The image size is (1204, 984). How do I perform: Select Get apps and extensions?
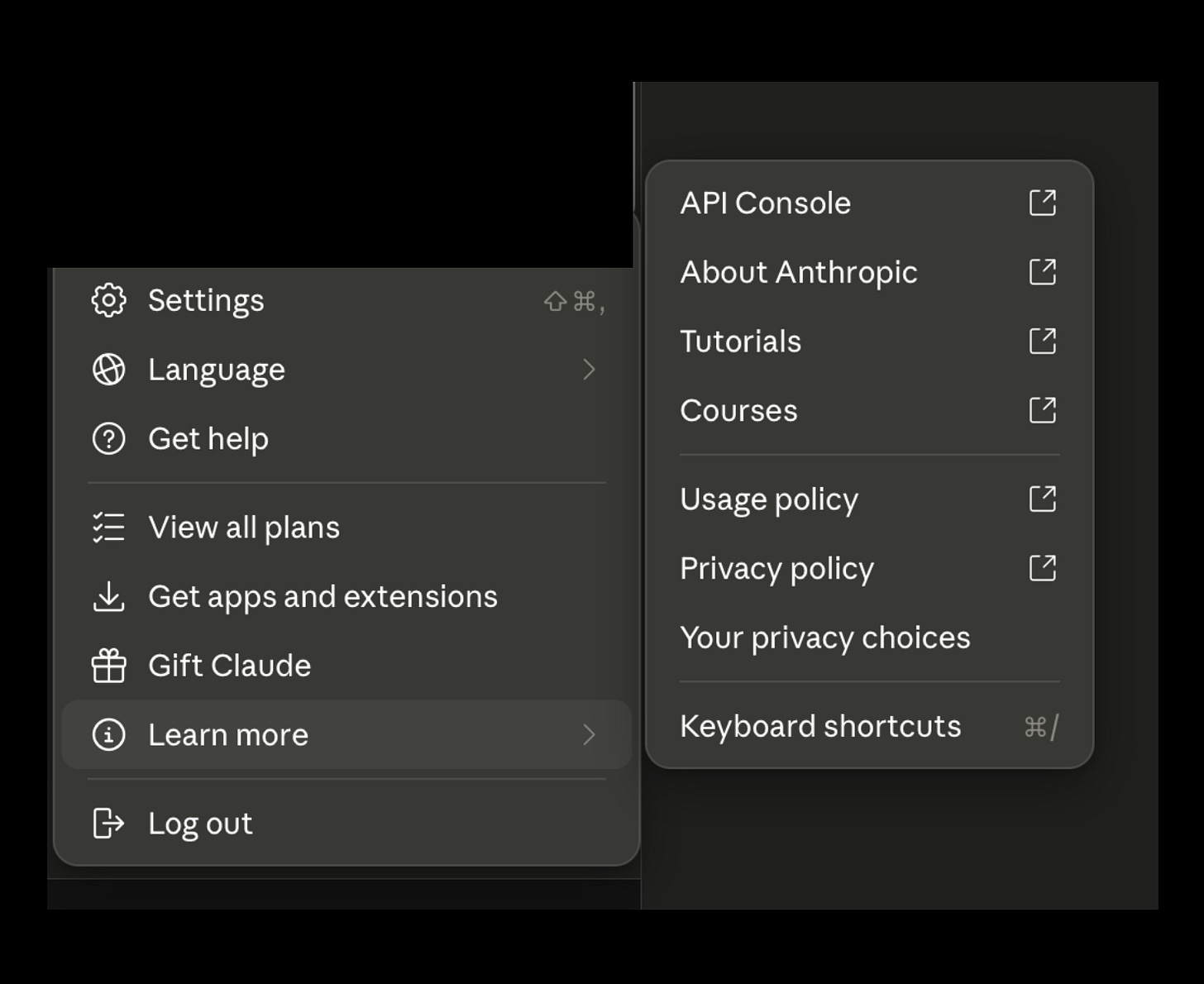(x=346, y=596)
